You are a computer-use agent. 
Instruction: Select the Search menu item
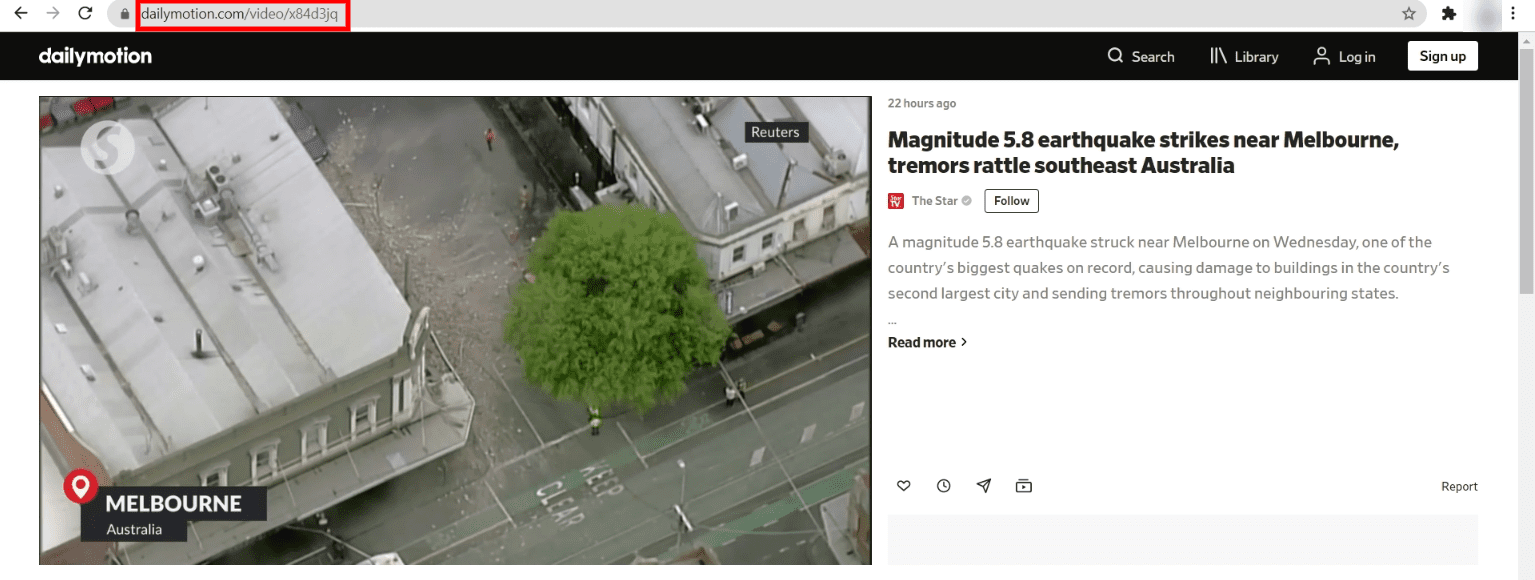(x=1152, y=56)
